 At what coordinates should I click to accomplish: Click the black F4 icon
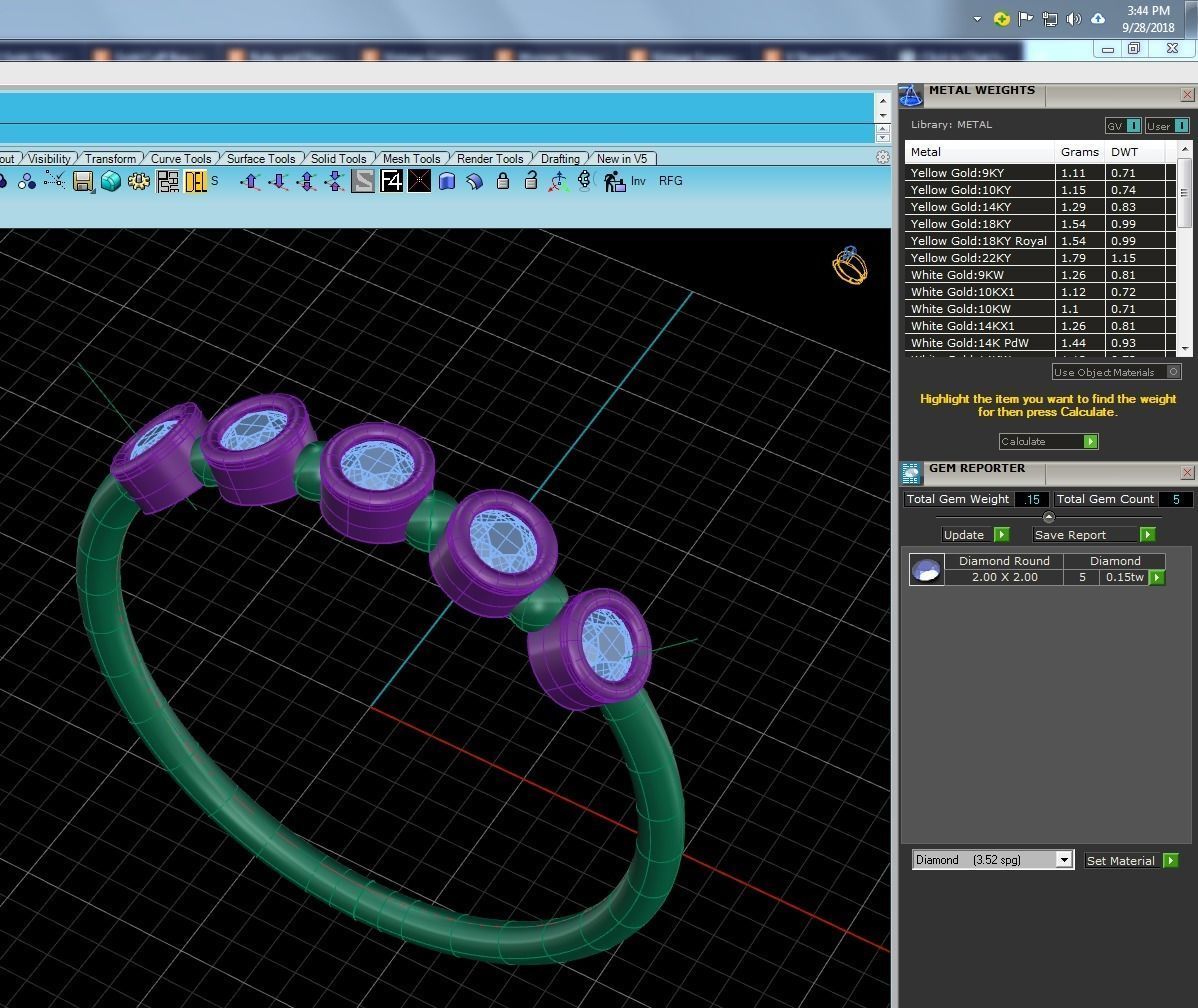coord(391,181)
